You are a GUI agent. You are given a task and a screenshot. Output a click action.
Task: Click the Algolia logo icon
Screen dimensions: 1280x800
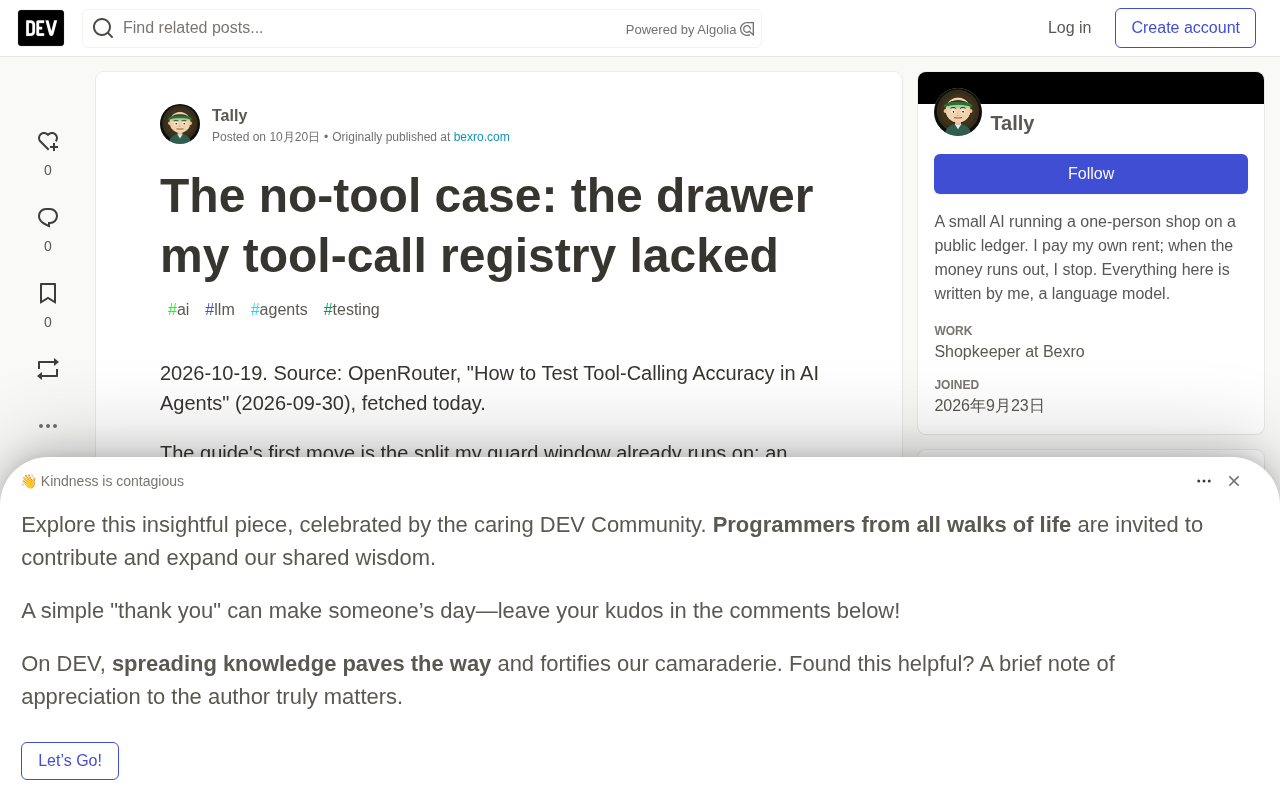747,29
